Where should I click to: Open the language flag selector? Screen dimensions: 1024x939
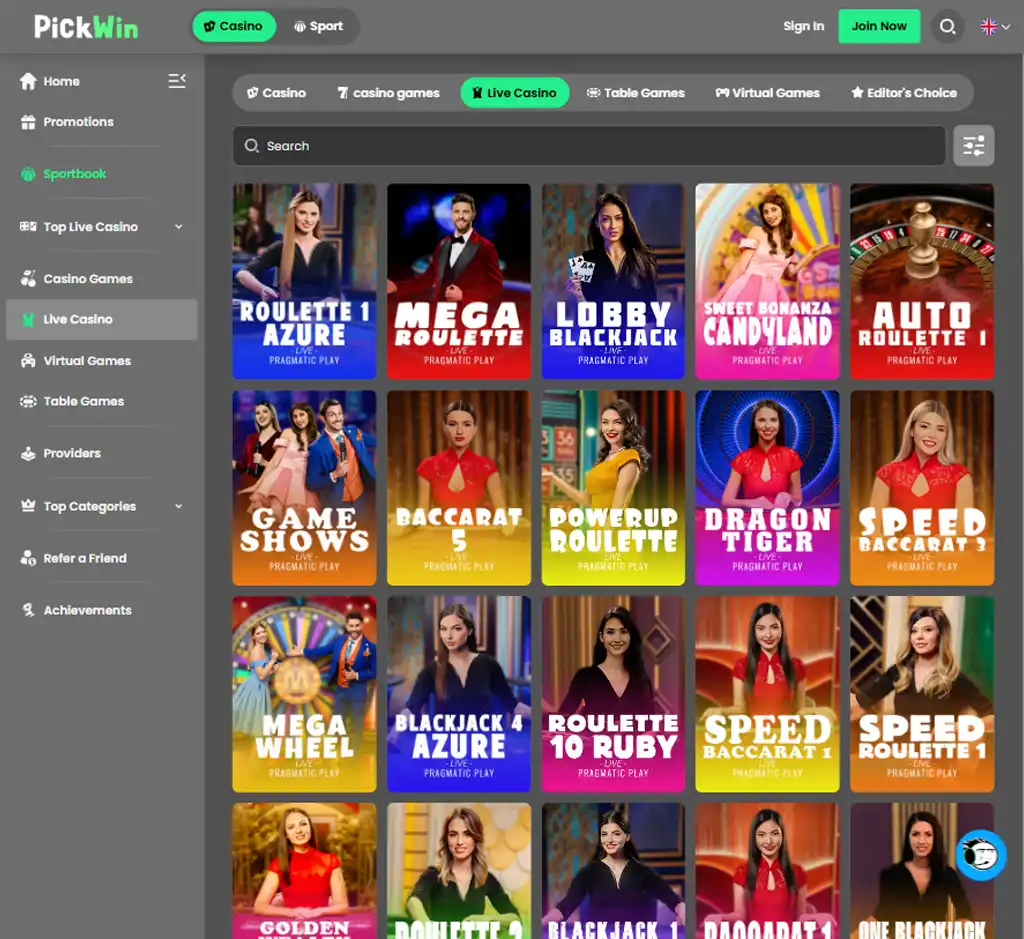point(995,27)
